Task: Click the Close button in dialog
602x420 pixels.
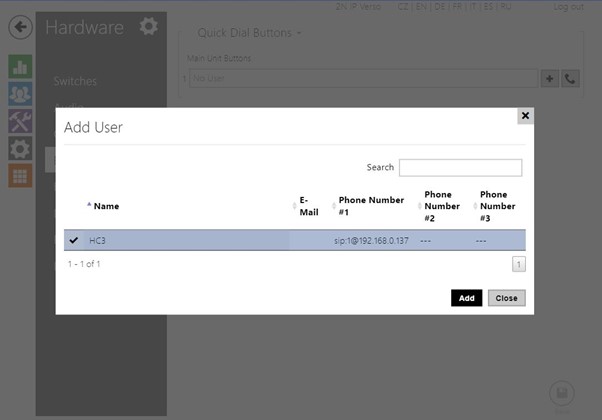Action: point(506,298)
